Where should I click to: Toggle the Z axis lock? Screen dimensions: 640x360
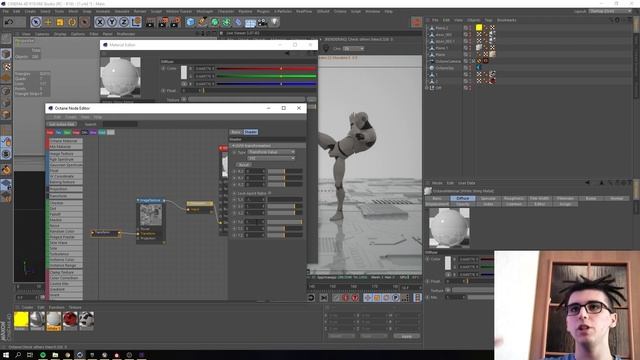pos(124,22)
